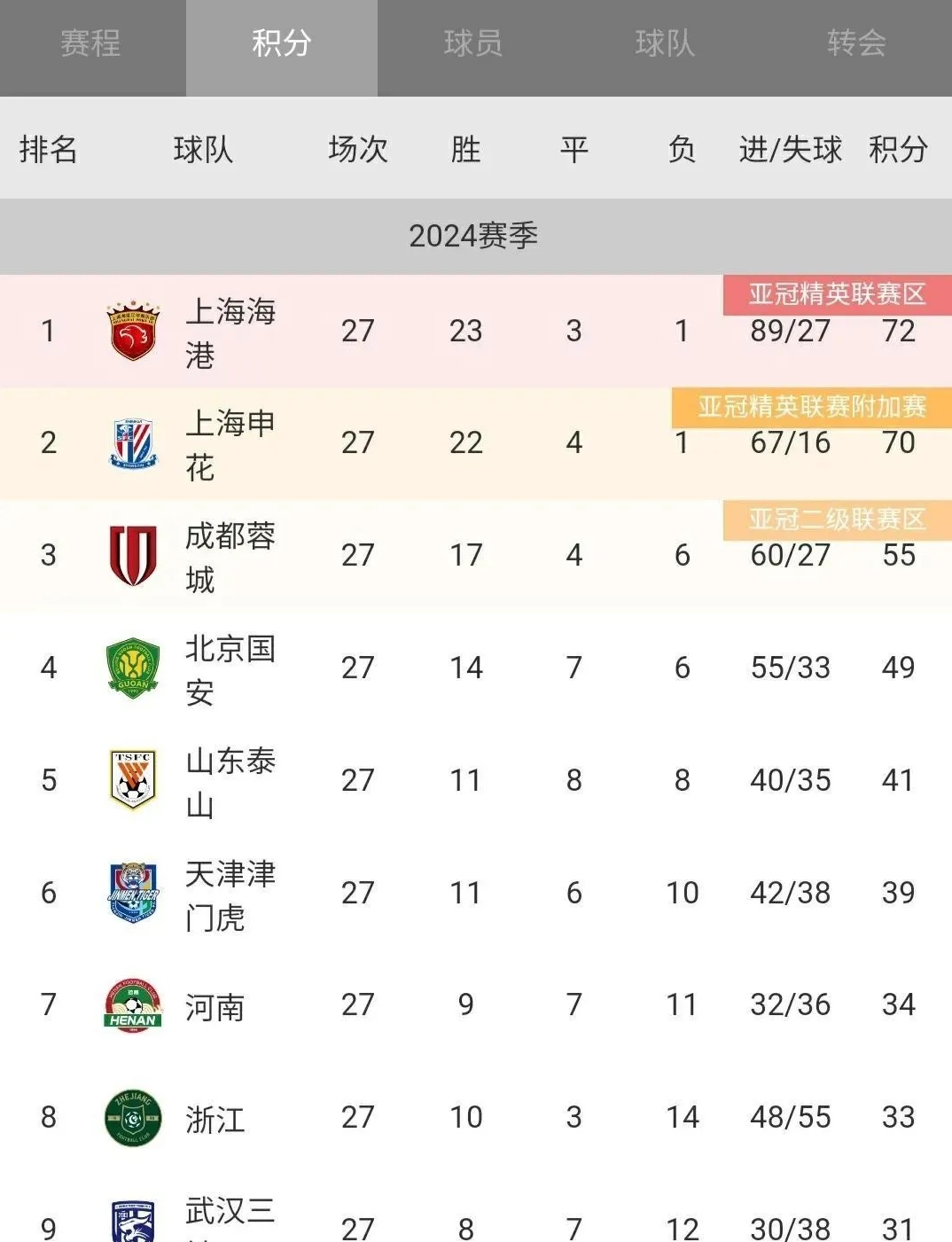952x1242 pixels.
Task: Select the Beijing Guoan green badge
Action: (133, 668)
